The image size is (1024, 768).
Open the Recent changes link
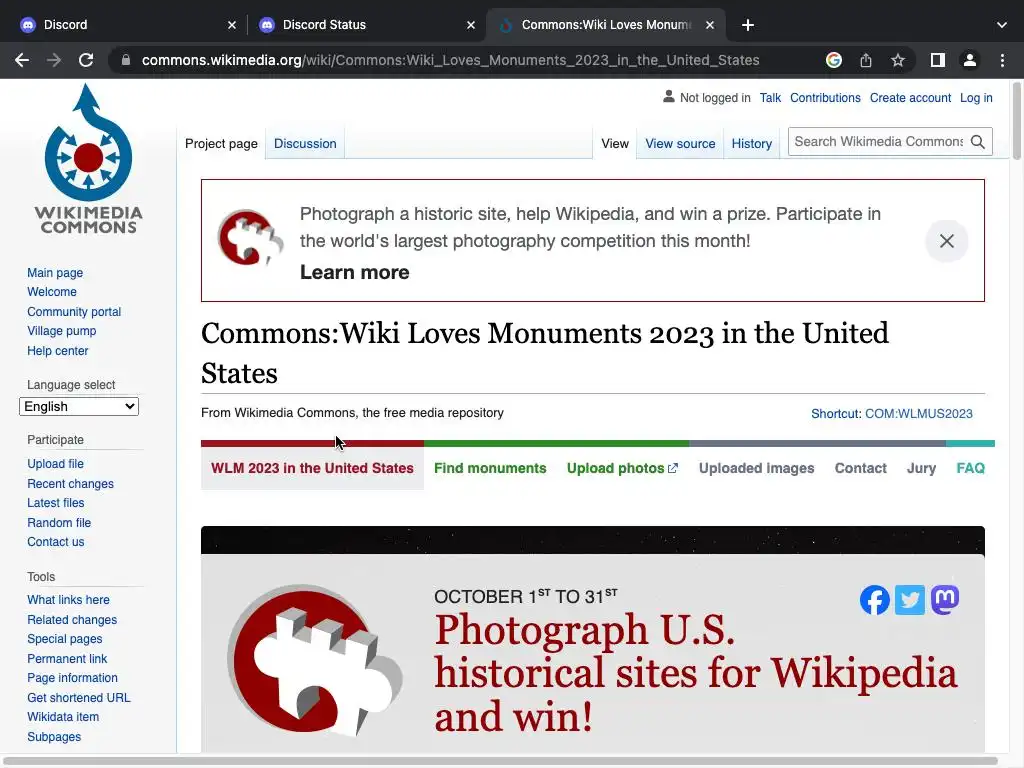point(71,484)
